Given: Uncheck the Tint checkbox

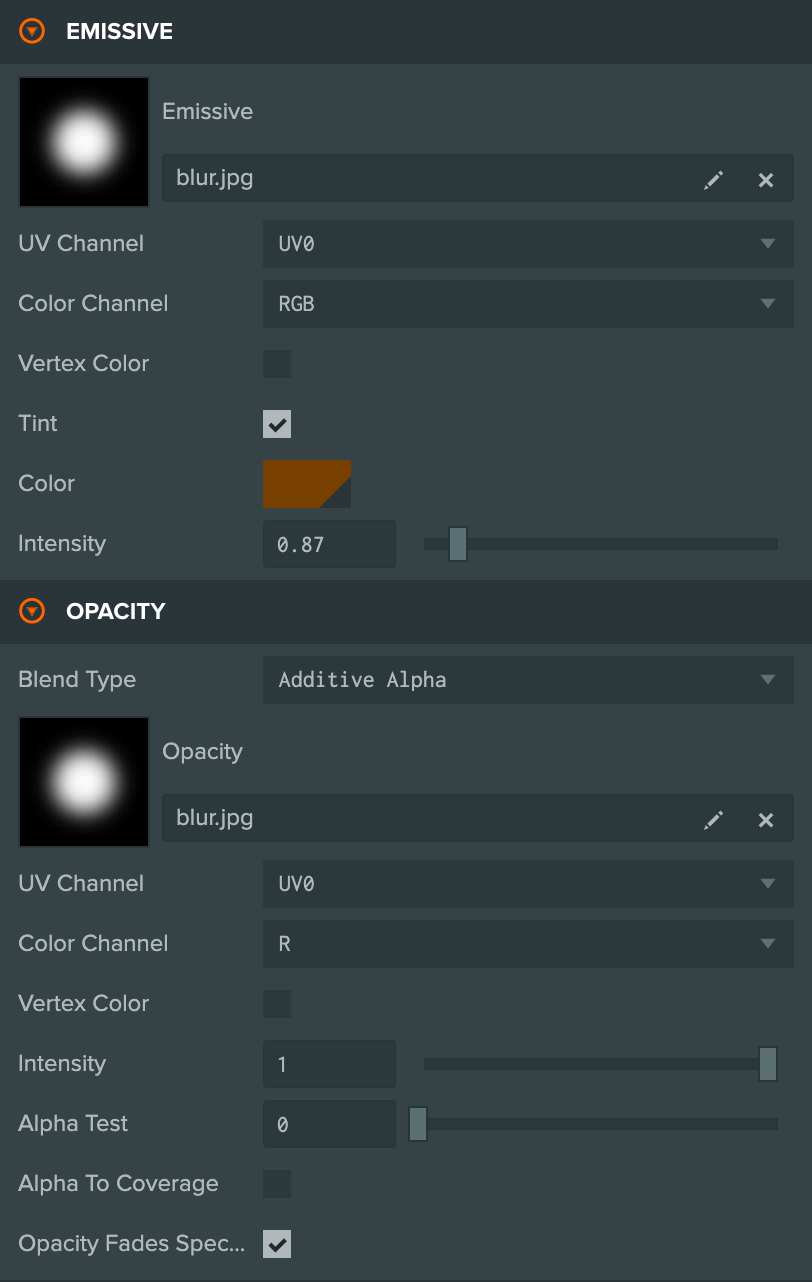Looking at the screenshot, I should [277, 424].
